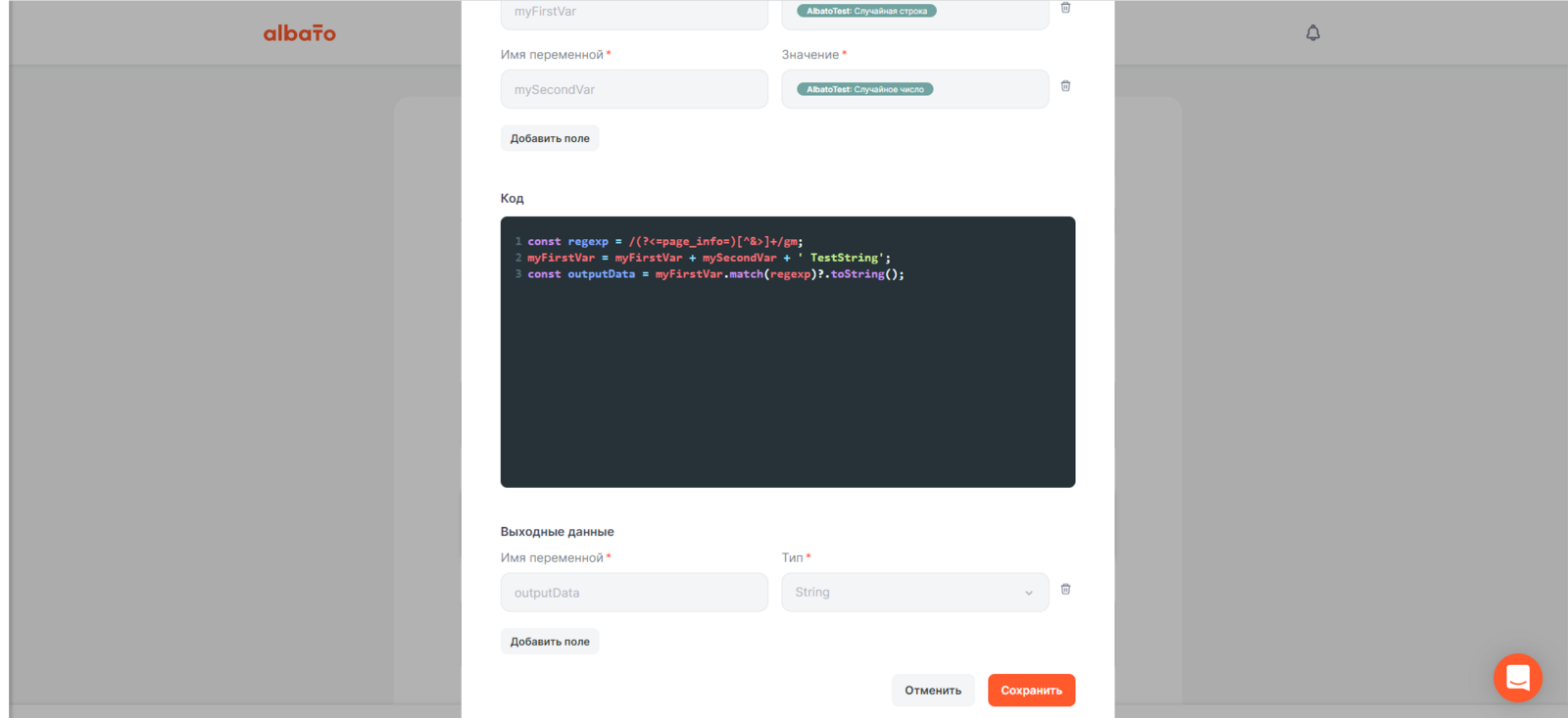Click code line 3 defining outputData
Screen dimensions: 1568x718
(715, 274)
